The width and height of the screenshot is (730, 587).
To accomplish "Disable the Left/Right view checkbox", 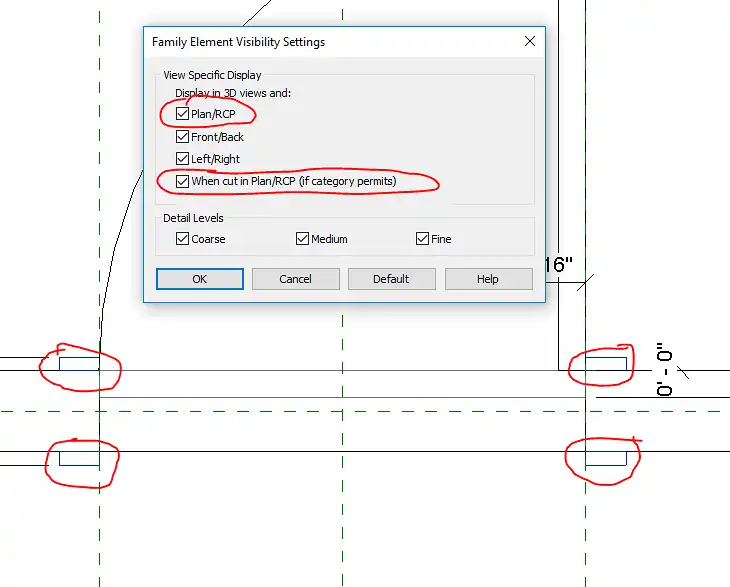I will click(x=182, y=159).
